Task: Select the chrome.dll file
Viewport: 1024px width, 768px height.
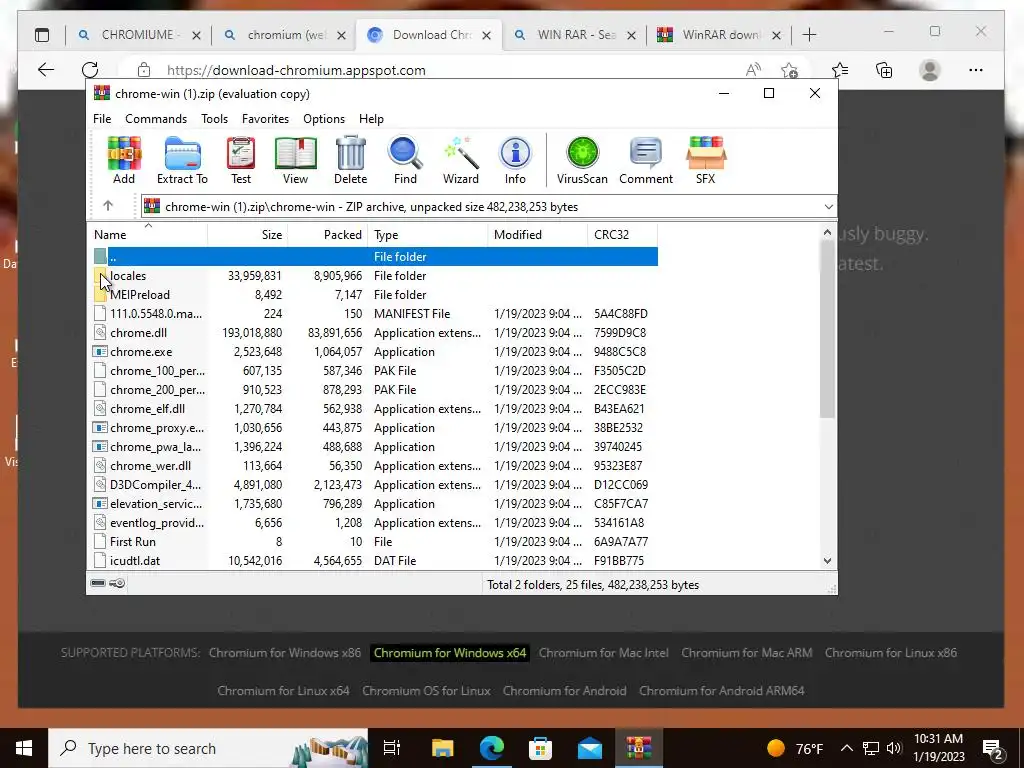Action: coord(373,332)
